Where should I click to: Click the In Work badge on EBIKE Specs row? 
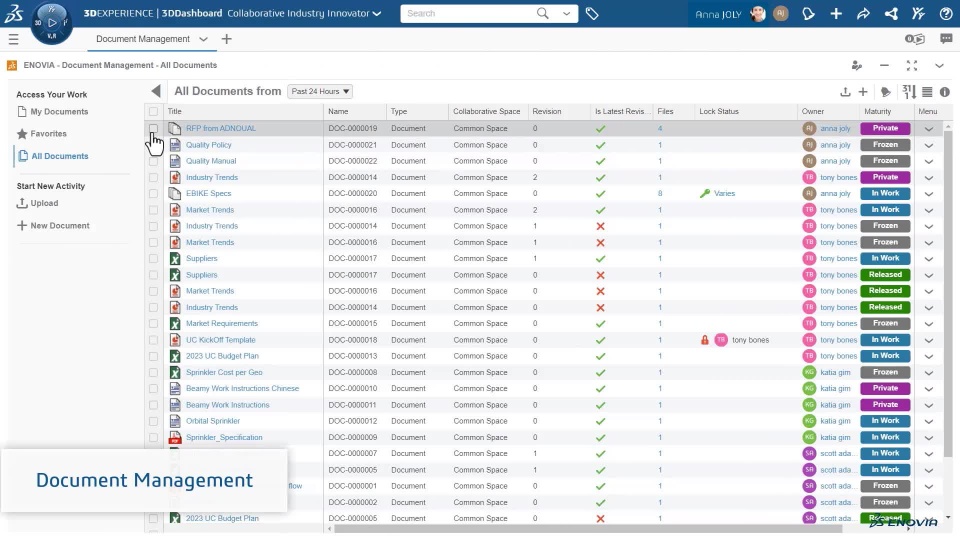[885, 193]
